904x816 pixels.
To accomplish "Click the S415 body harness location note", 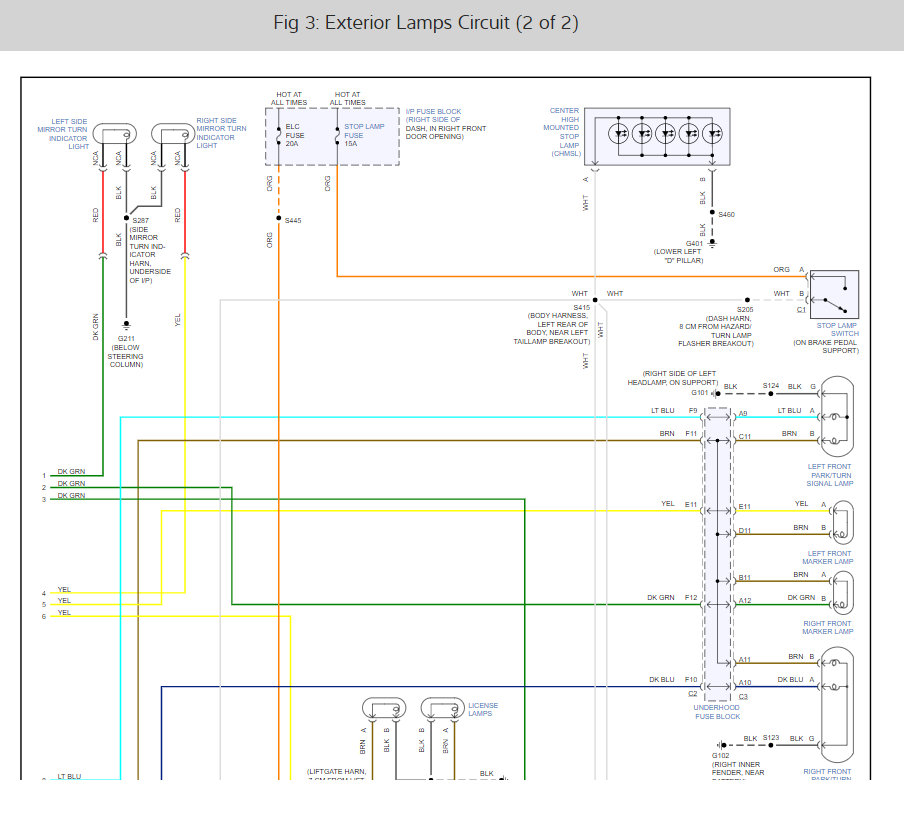I will coord(552,329).
